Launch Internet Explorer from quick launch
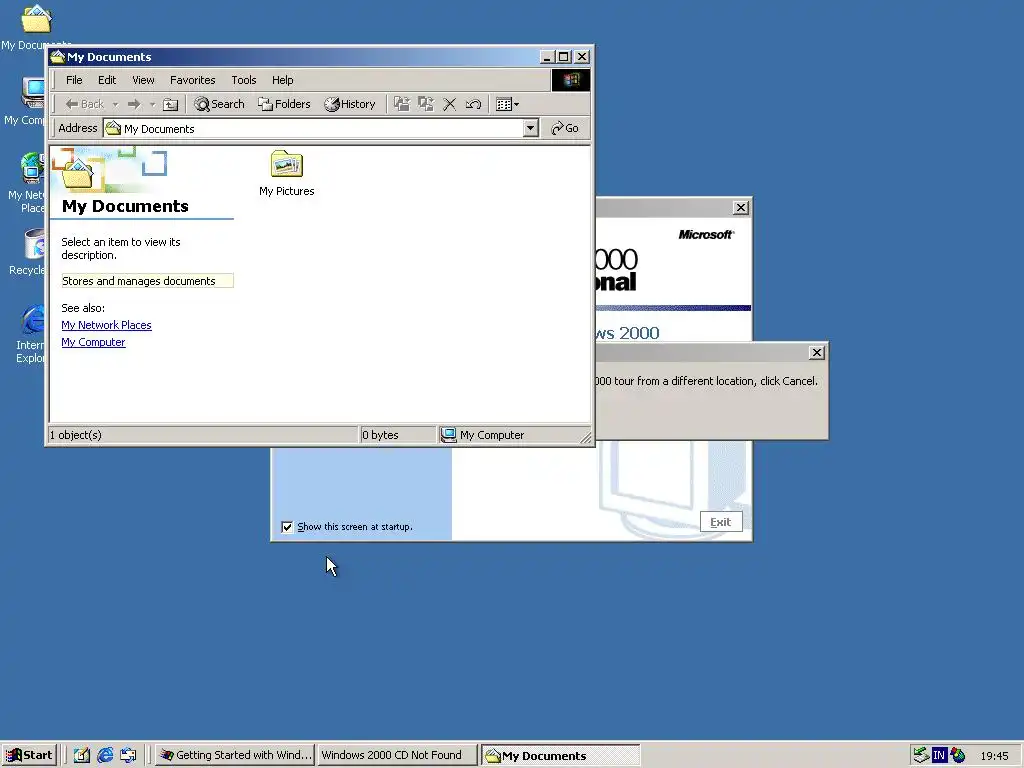 [x=105, y=755]
